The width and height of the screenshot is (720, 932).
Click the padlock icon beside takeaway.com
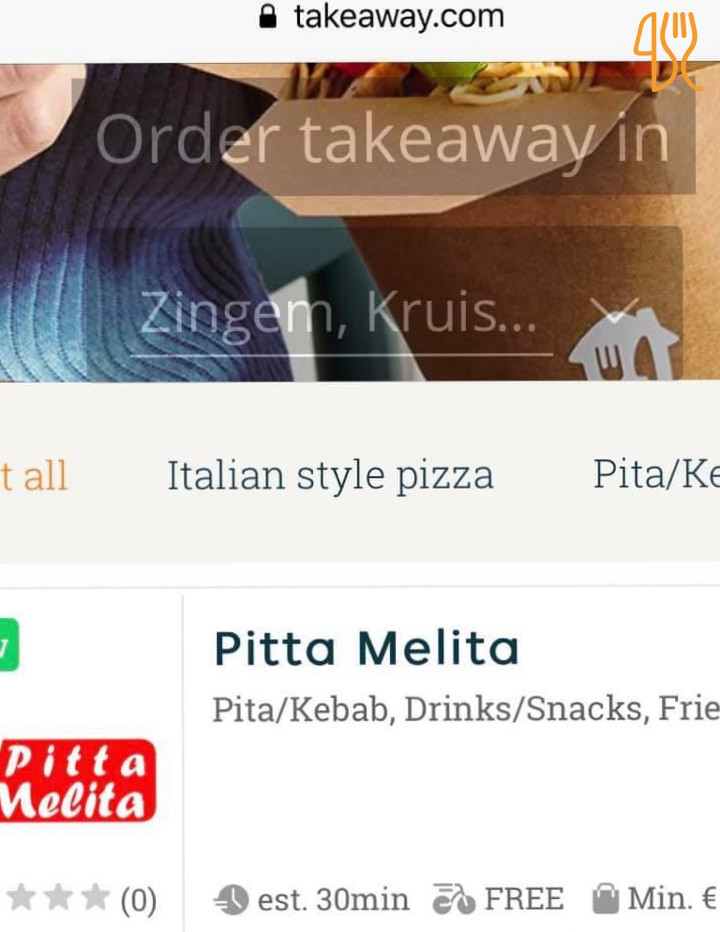(x=268, y=17)
